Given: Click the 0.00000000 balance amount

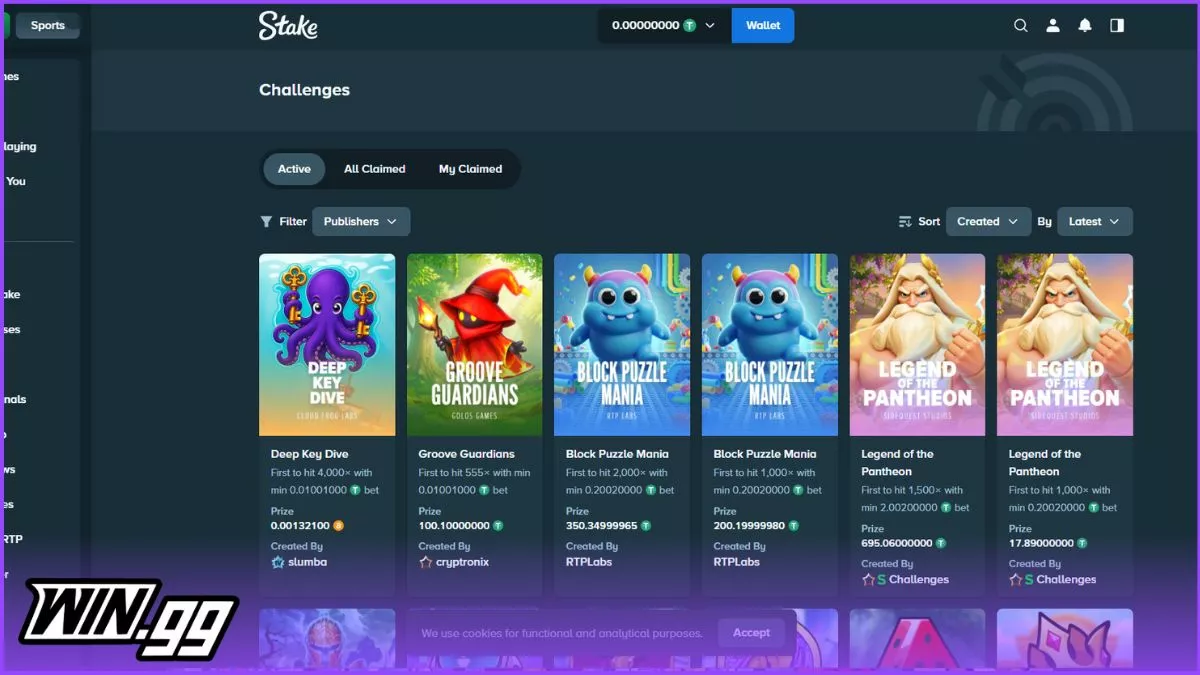Looking at the screenshot, I should (646, 26).
